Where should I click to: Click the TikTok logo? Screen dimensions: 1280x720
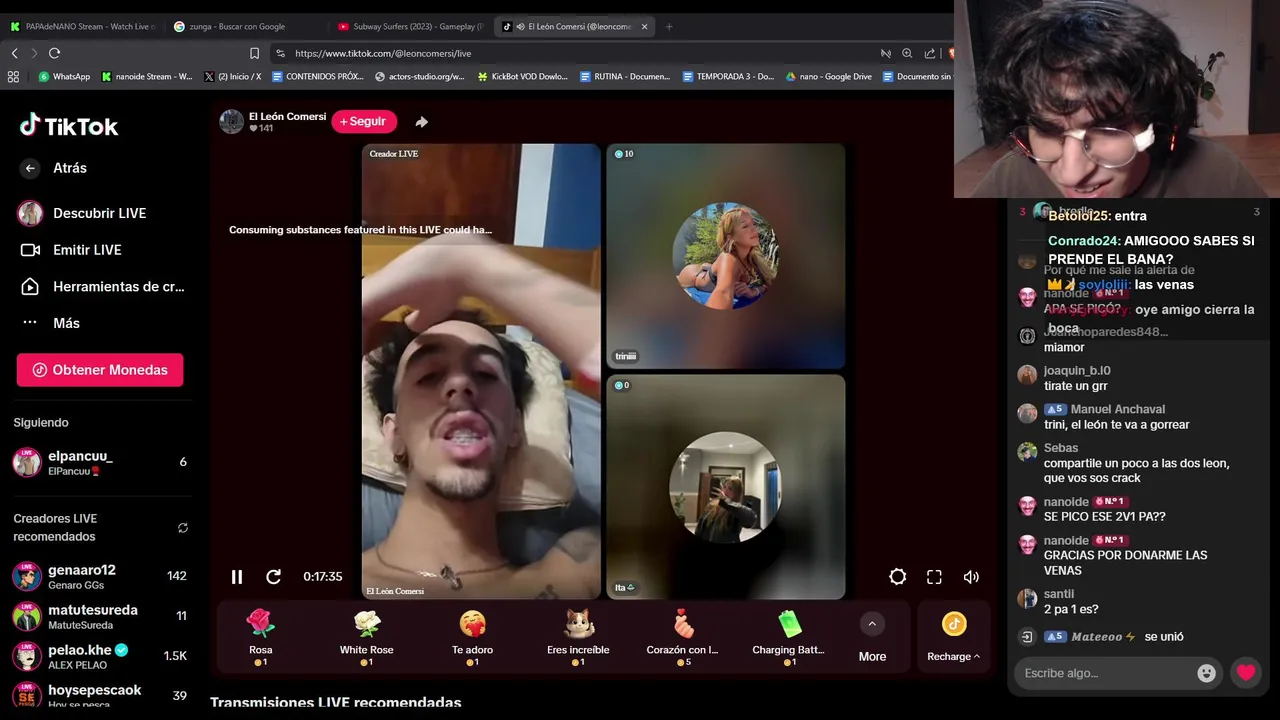(69, 126)
